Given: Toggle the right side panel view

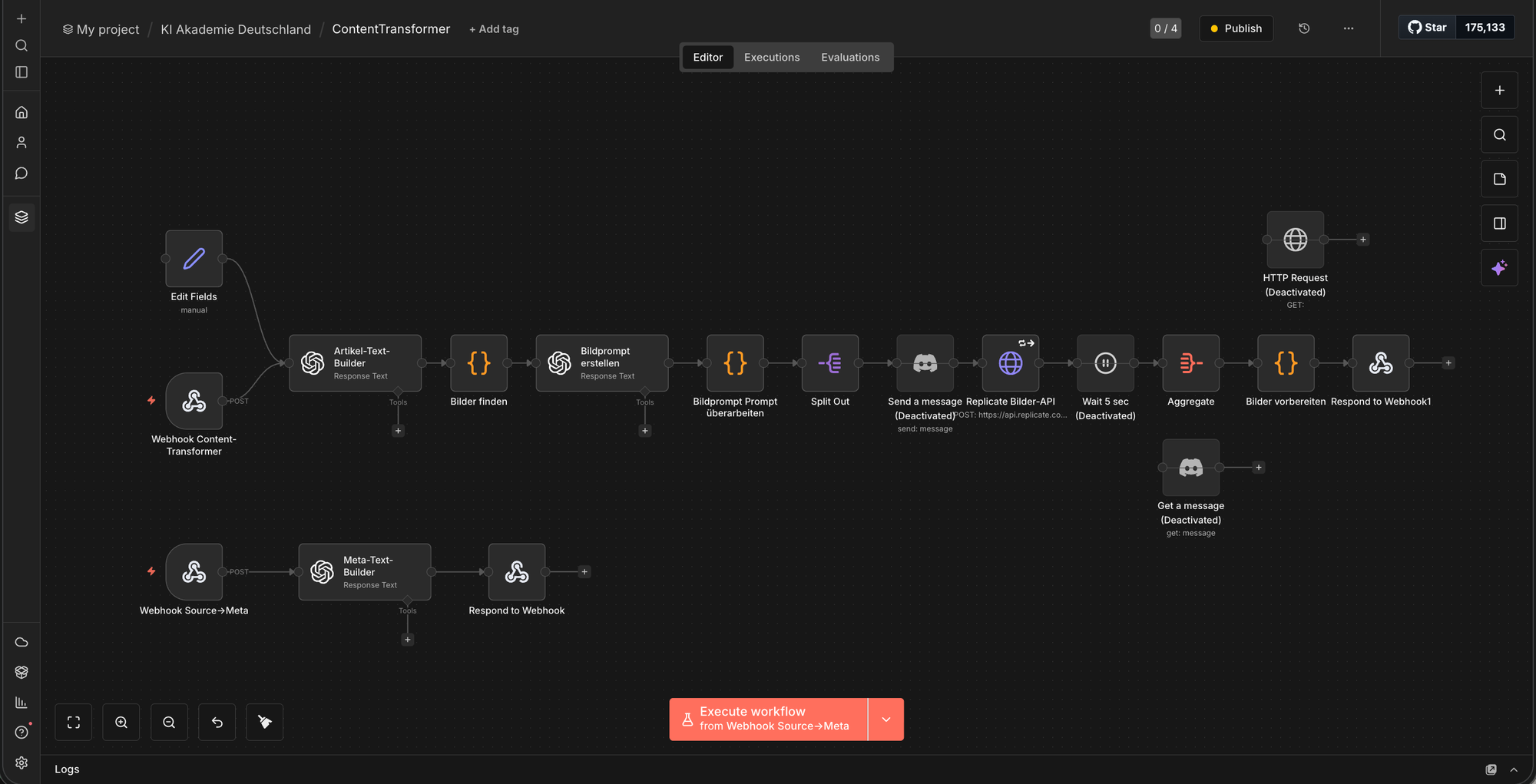Looking at the screenshot, I should point(1499,223).
